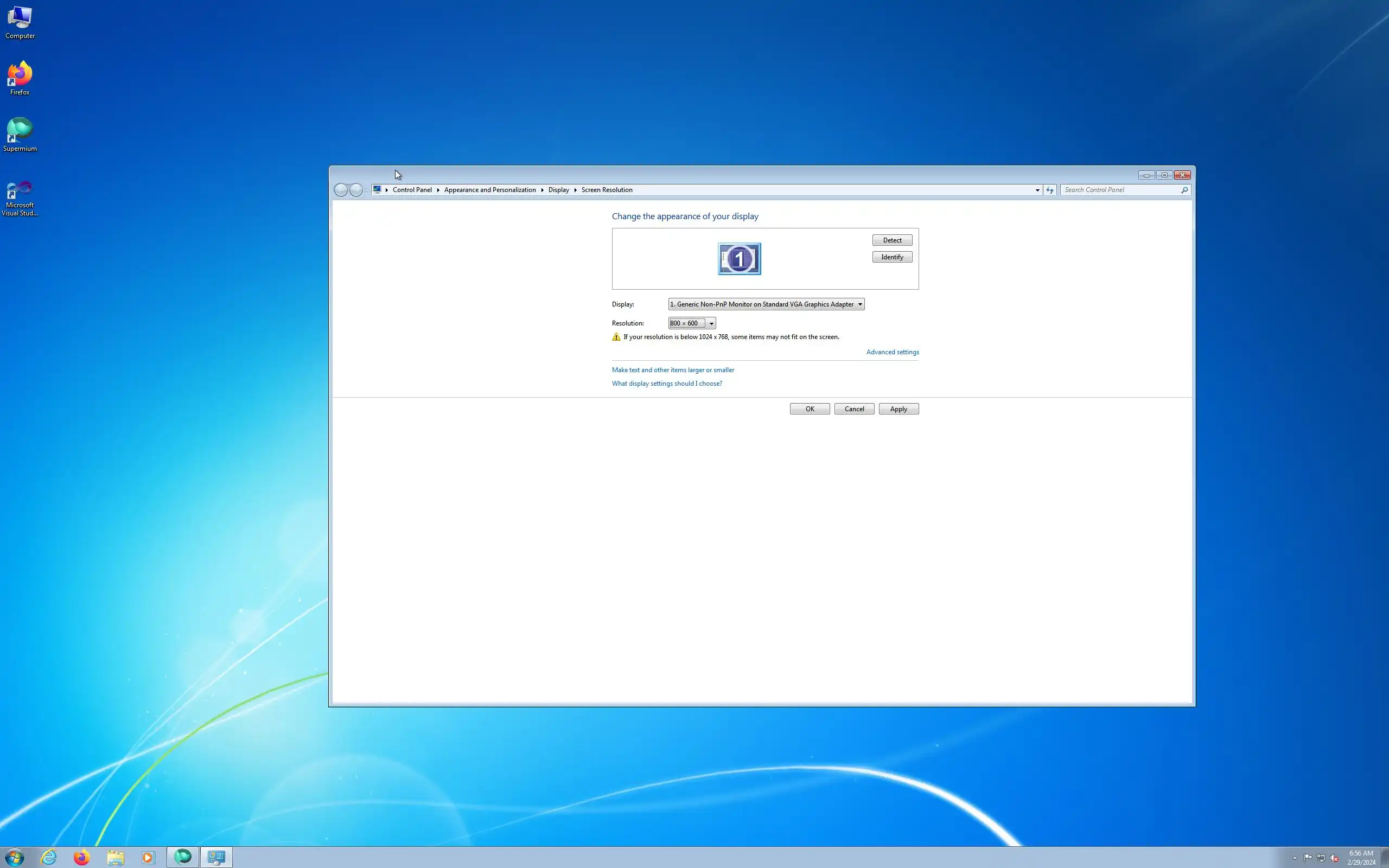Expand the Display monitor dropdown
This screenshot has height=868, width=1389.
click(x=766, y=304)
